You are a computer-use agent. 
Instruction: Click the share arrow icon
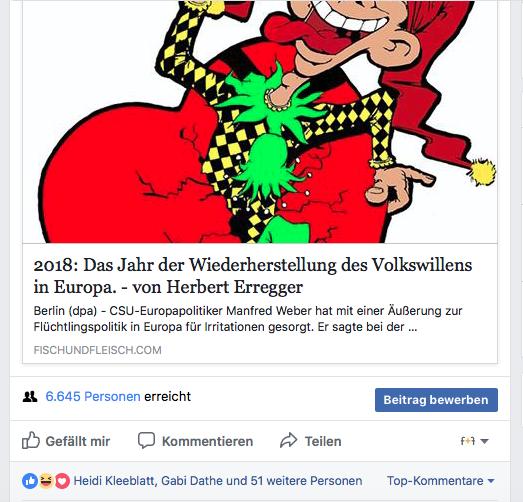289,440
